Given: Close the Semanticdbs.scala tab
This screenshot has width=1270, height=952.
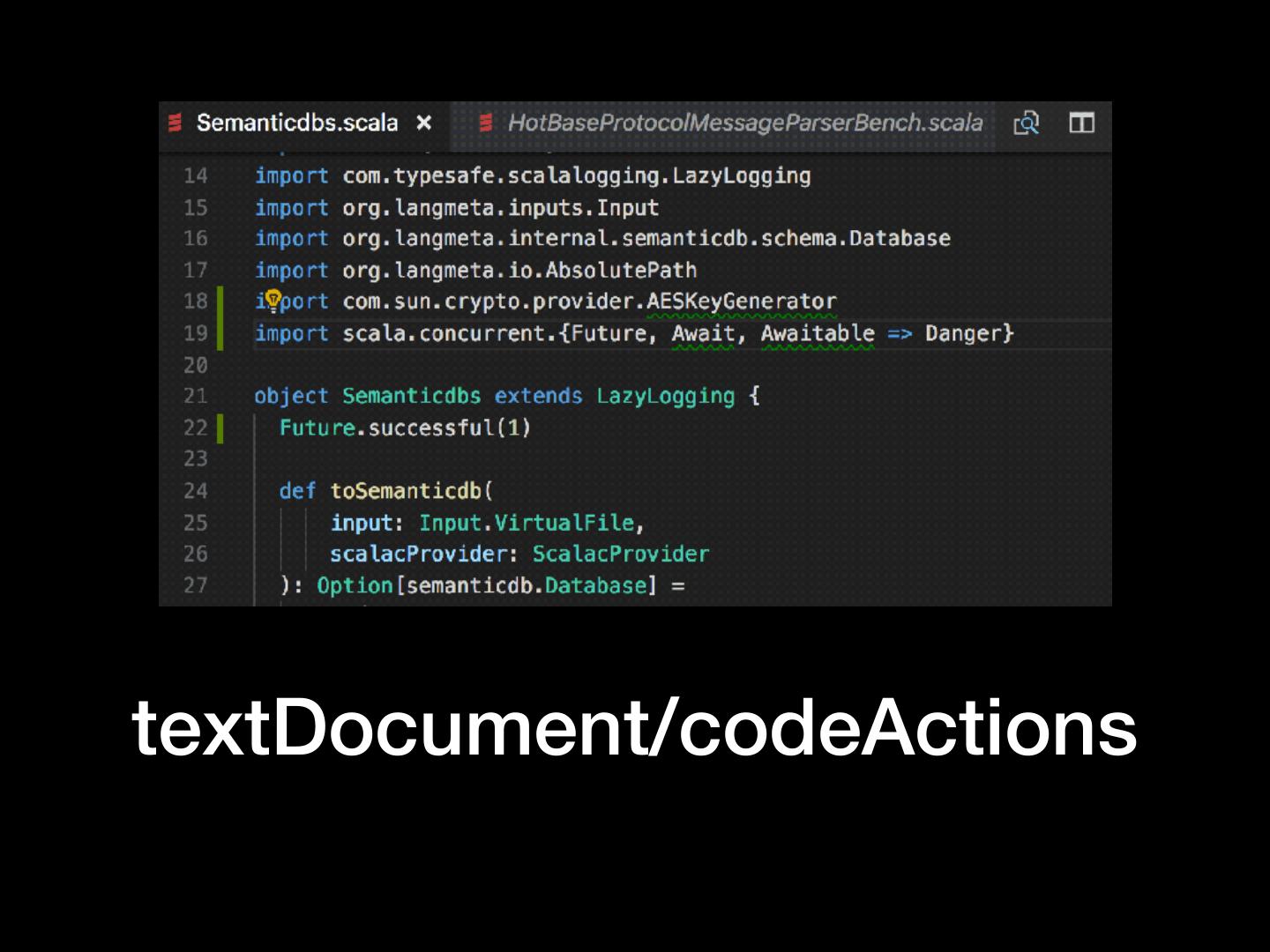Looking at the screenshot, I should point(424,123).
